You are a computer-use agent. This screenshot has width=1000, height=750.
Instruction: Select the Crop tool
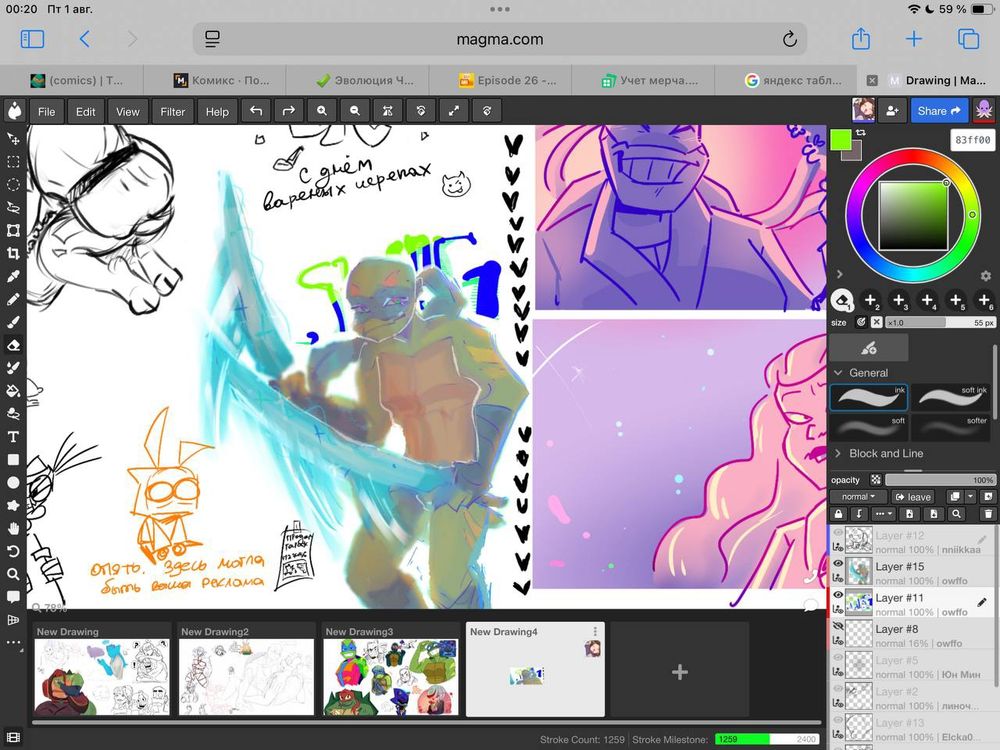pyautogui.click(x=13, y=253)
